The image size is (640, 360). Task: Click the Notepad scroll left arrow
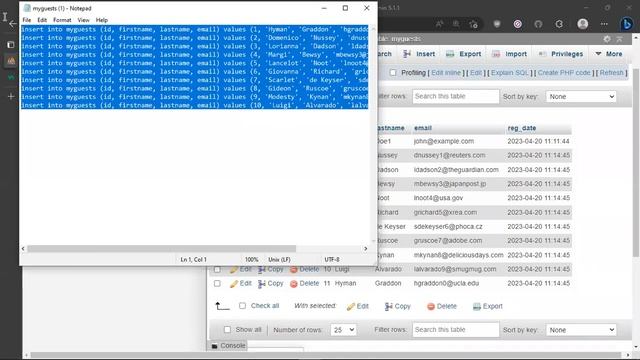(x=23, y=249)
